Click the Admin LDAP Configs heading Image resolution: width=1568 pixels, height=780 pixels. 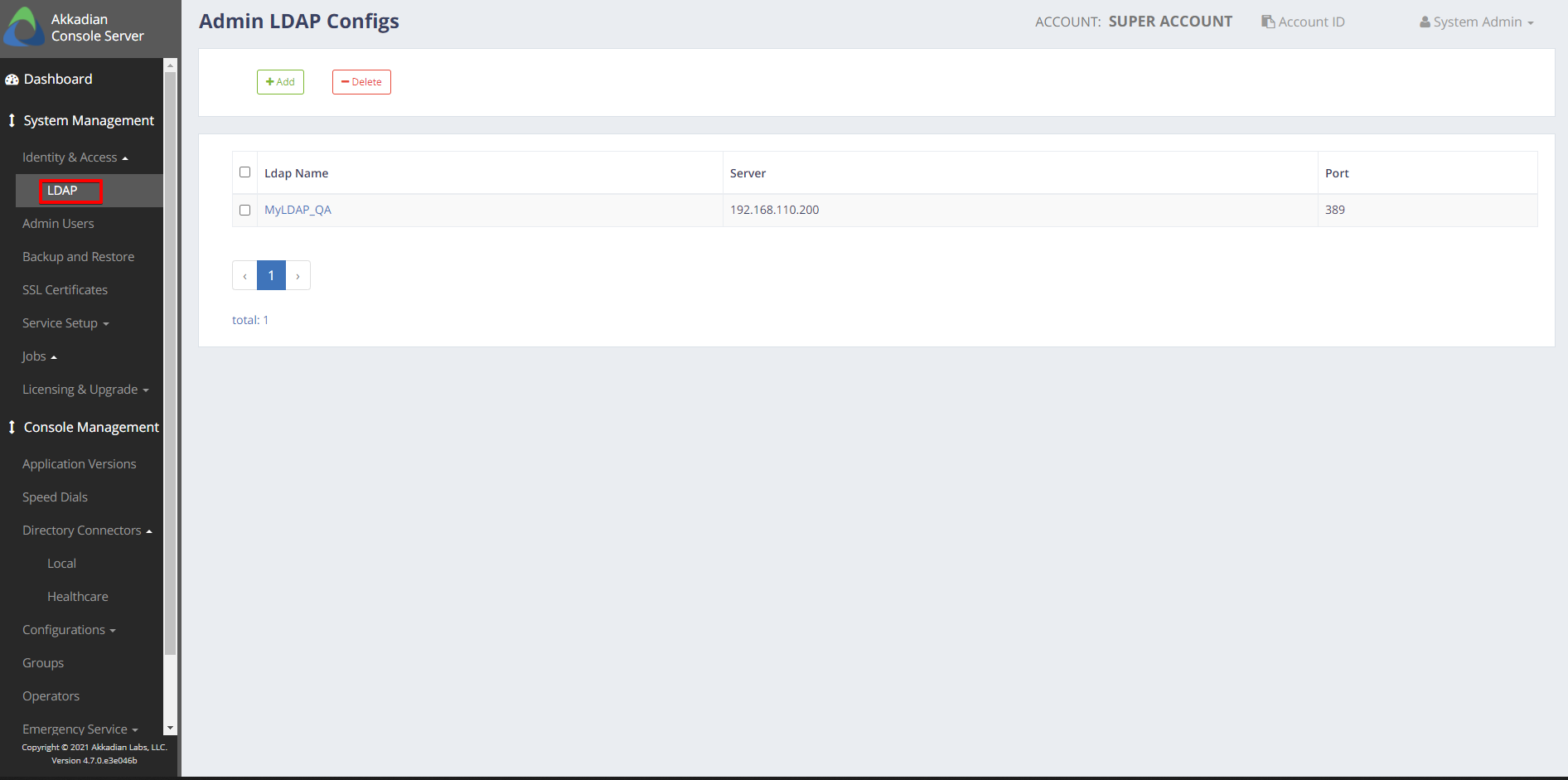pyautogui.click(x=299, y=22)
